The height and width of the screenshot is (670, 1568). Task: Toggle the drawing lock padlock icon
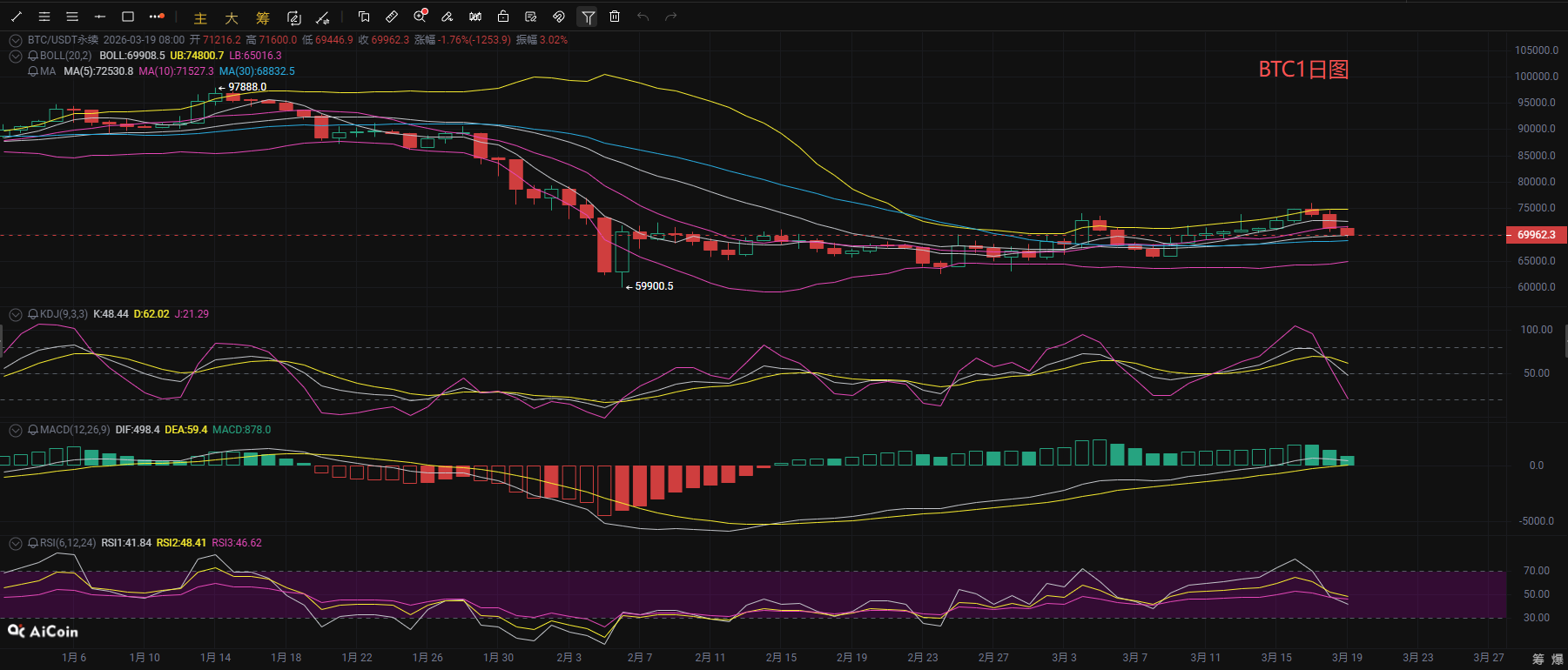(x=503, y=17)
